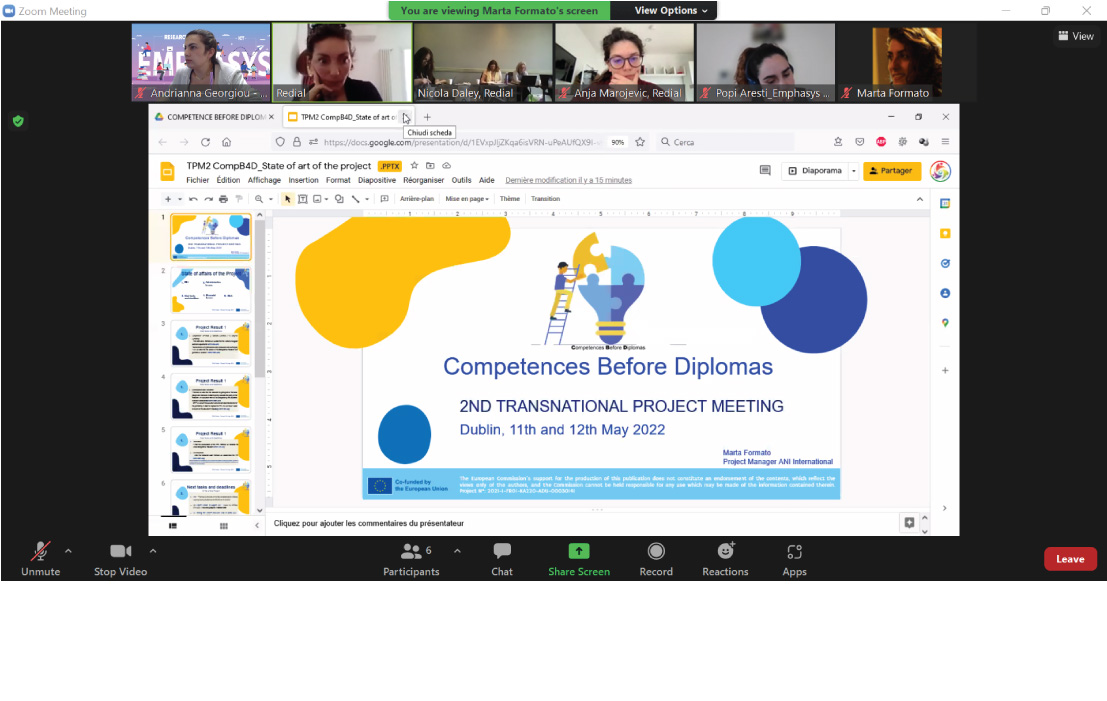1107x701 pixels.
Task: Start the Diaporama slideshow
Action: (815, 171)
